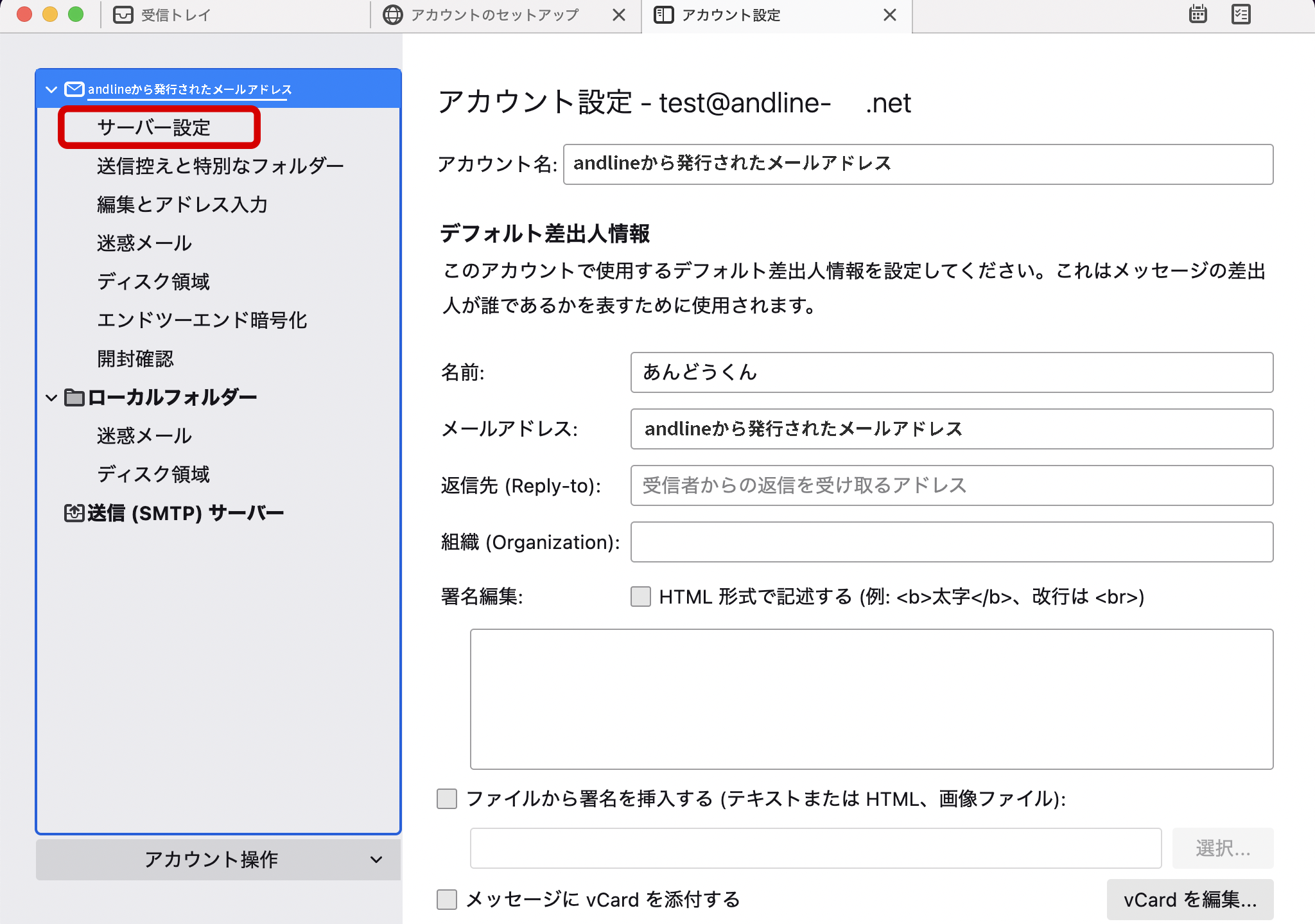Click the vCard を編集 button
This screenshot has height=924, width=1315.
(1190, 900)
